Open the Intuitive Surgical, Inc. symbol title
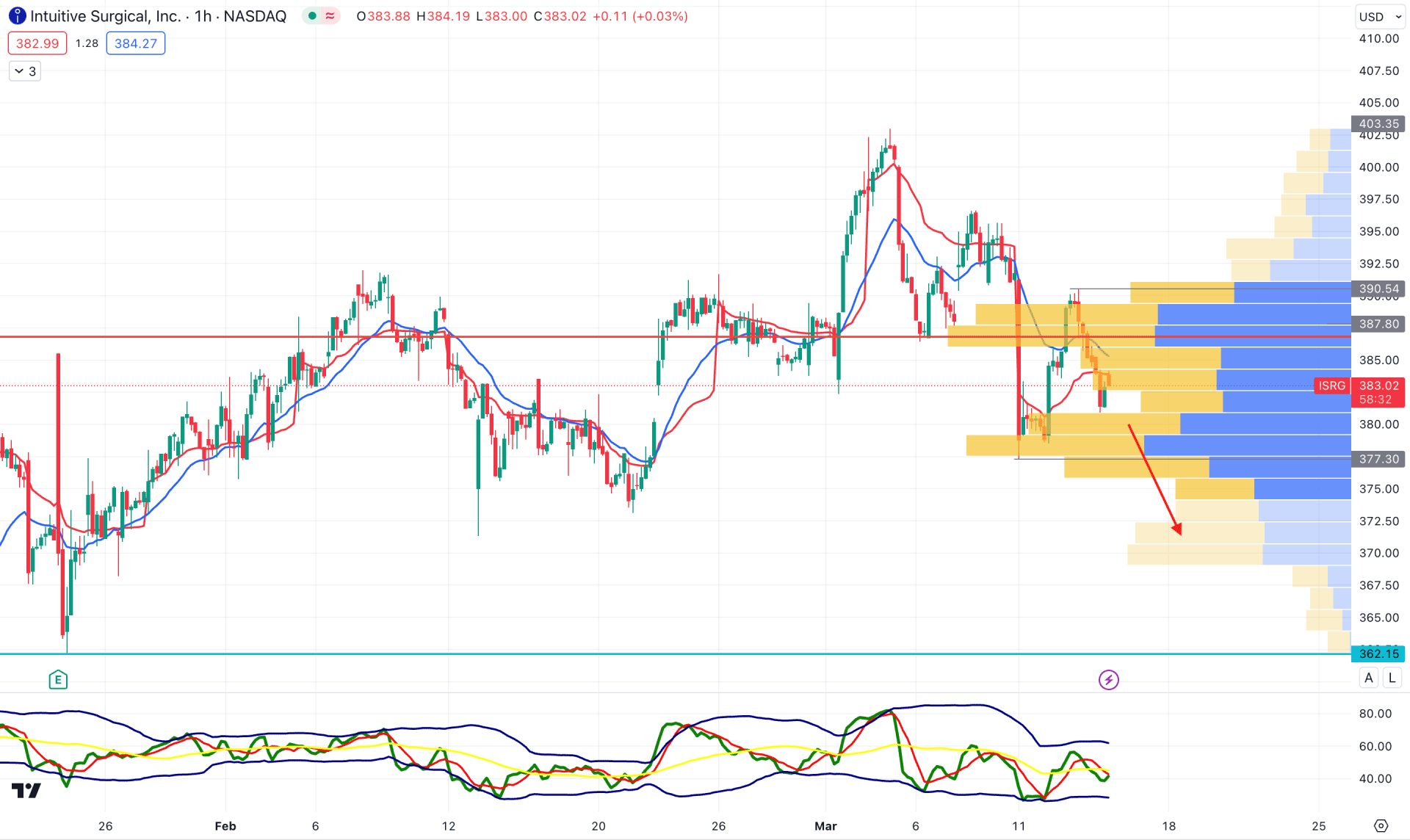1410x840 pixels. pos(106,16)
